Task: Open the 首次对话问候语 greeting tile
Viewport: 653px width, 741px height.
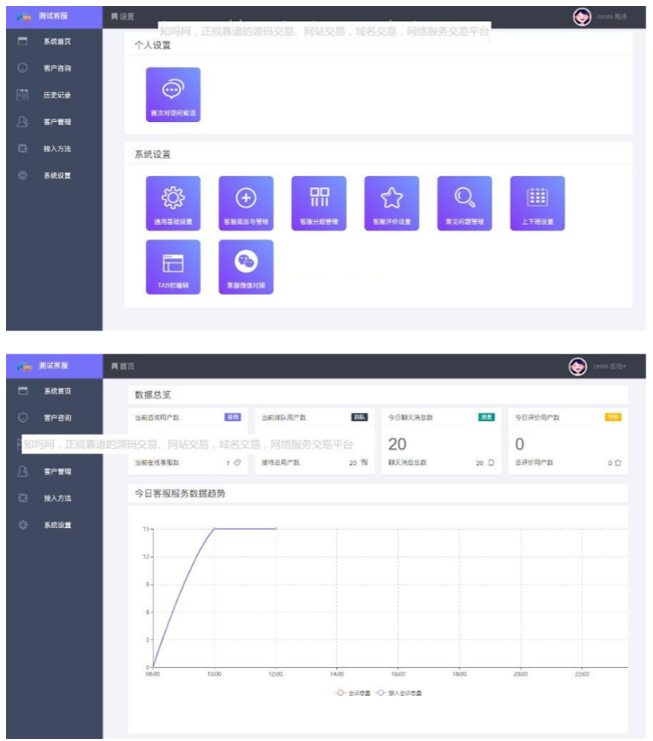Action: (x=173, y=95)
